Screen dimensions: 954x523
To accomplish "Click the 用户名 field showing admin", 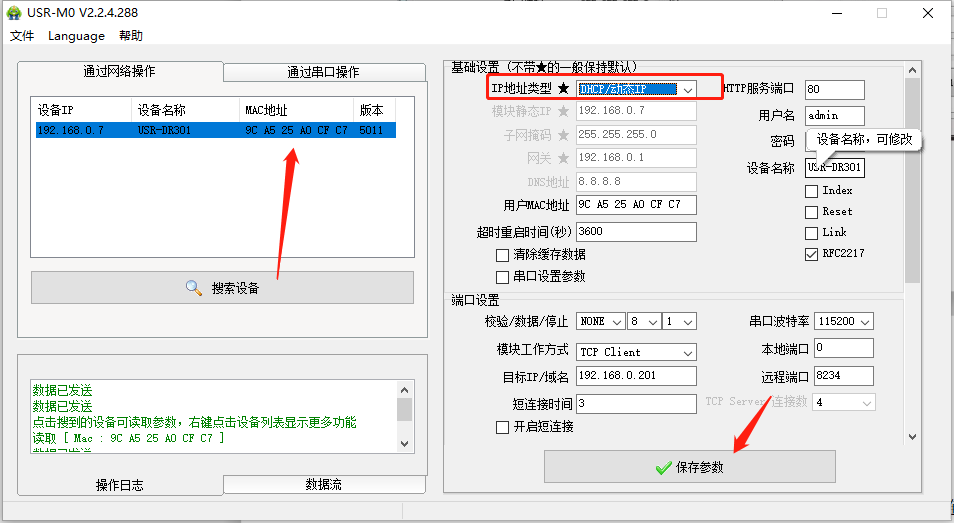I will 835,116.
